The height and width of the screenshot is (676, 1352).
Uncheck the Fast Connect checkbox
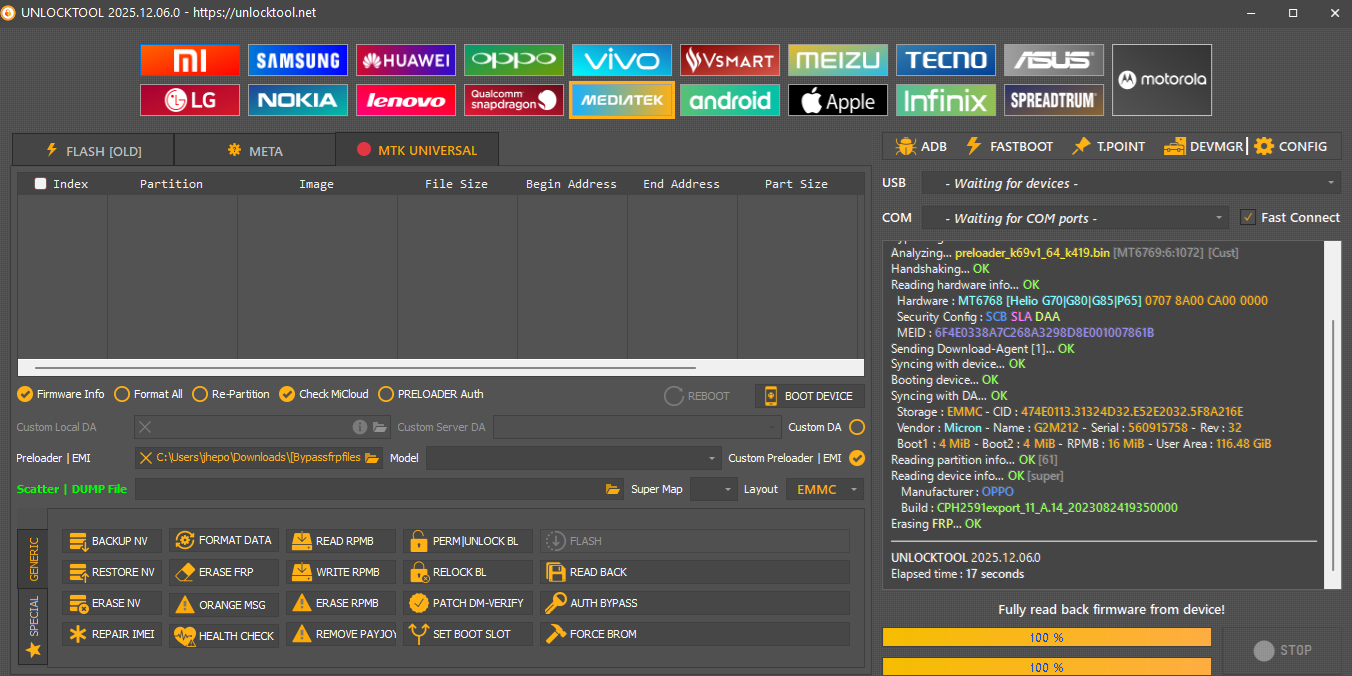pos(1248,217)
